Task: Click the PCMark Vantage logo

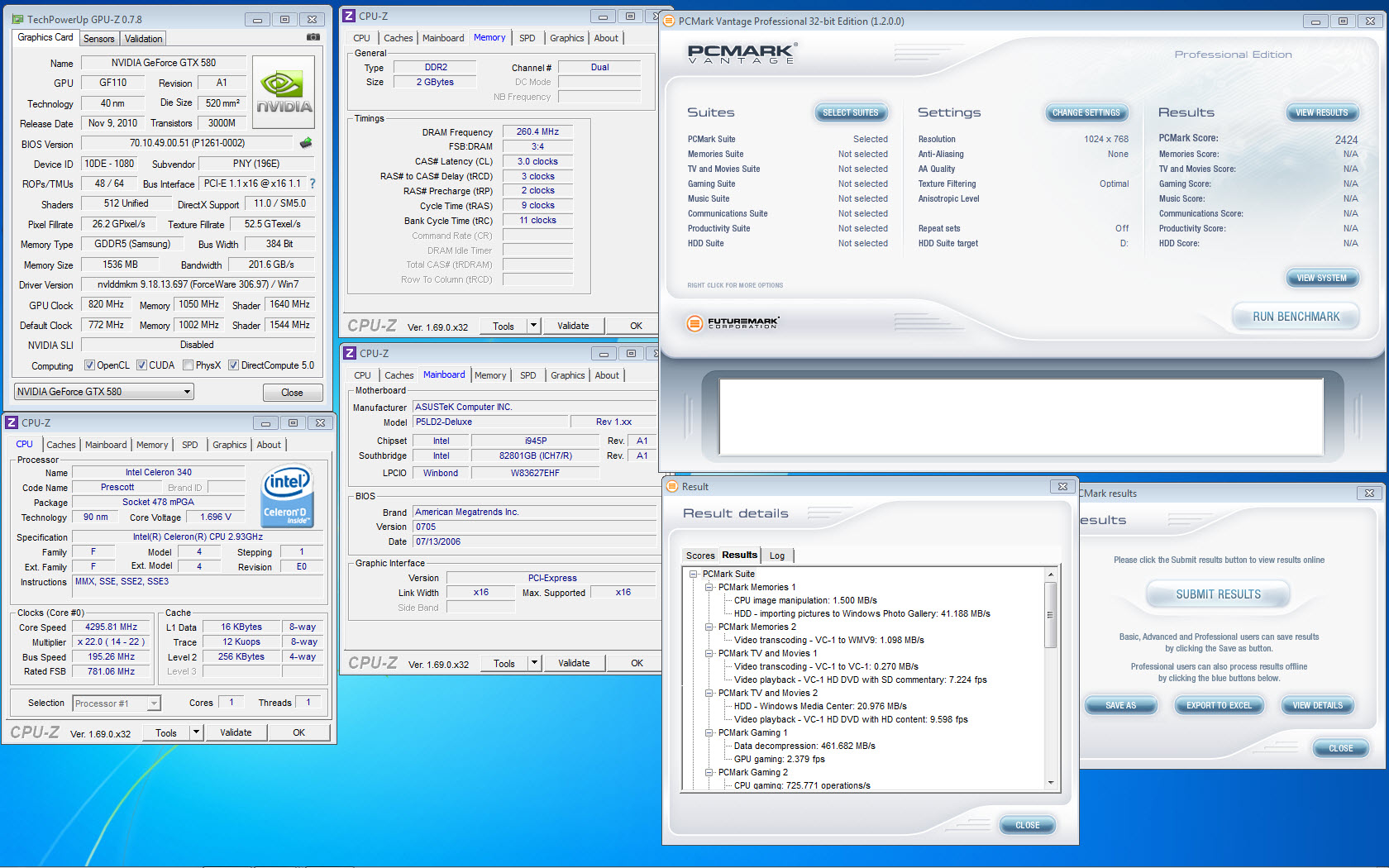Action: [x=742, y=54]
